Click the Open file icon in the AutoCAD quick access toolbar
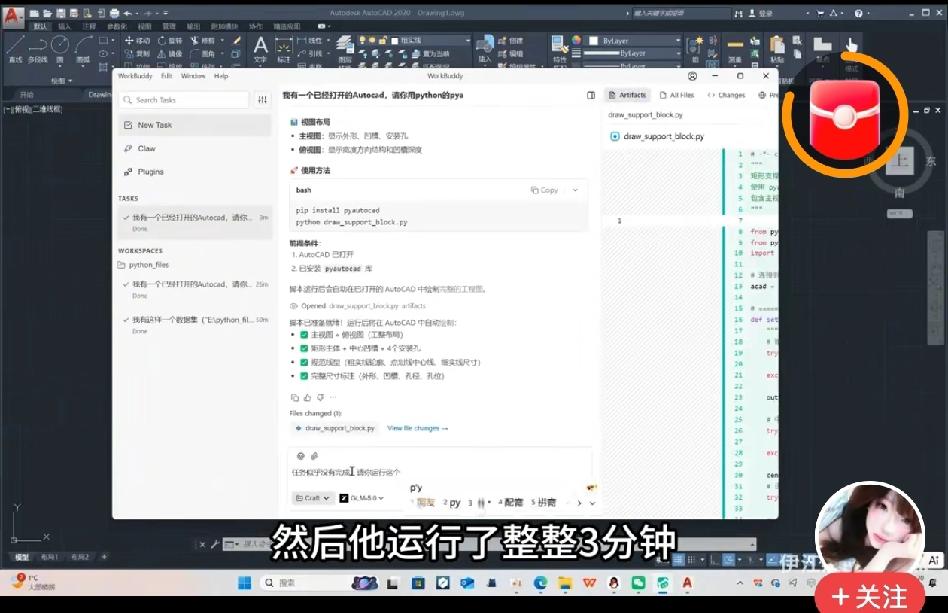Screen dimensions: 948x613 47,13
